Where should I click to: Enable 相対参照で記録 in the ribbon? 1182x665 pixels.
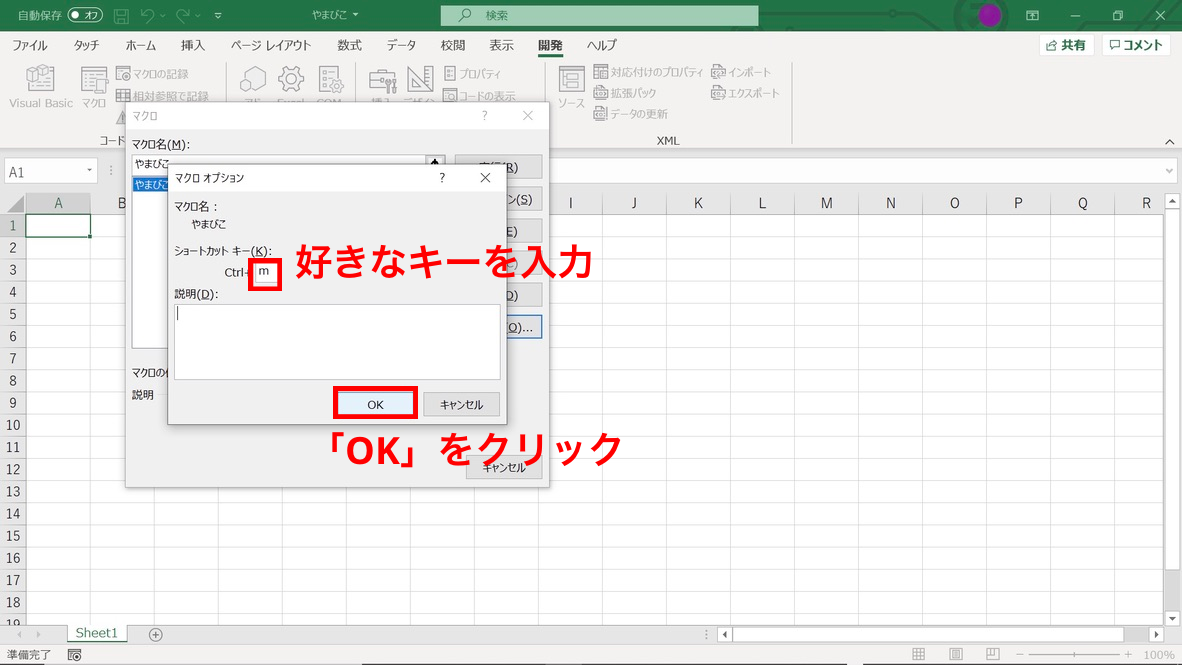(x=162, y=96)
